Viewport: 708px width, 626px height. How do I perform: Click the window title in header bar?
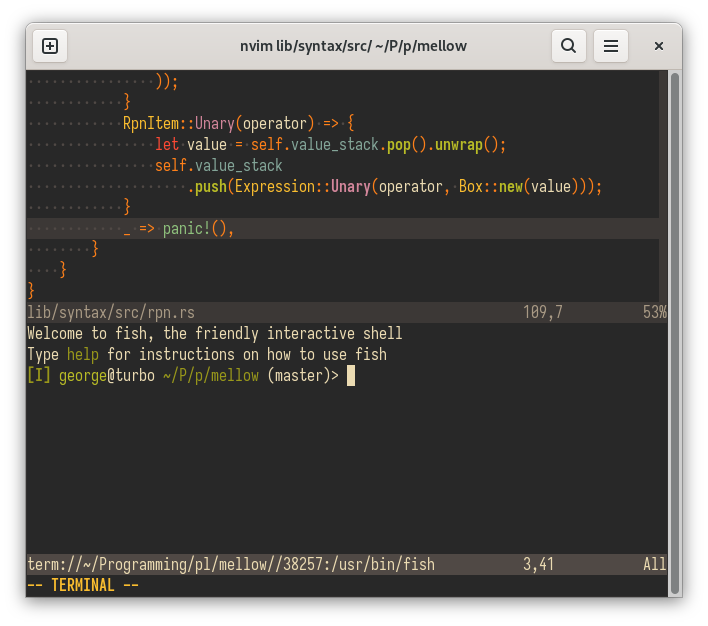coord(353,46)
